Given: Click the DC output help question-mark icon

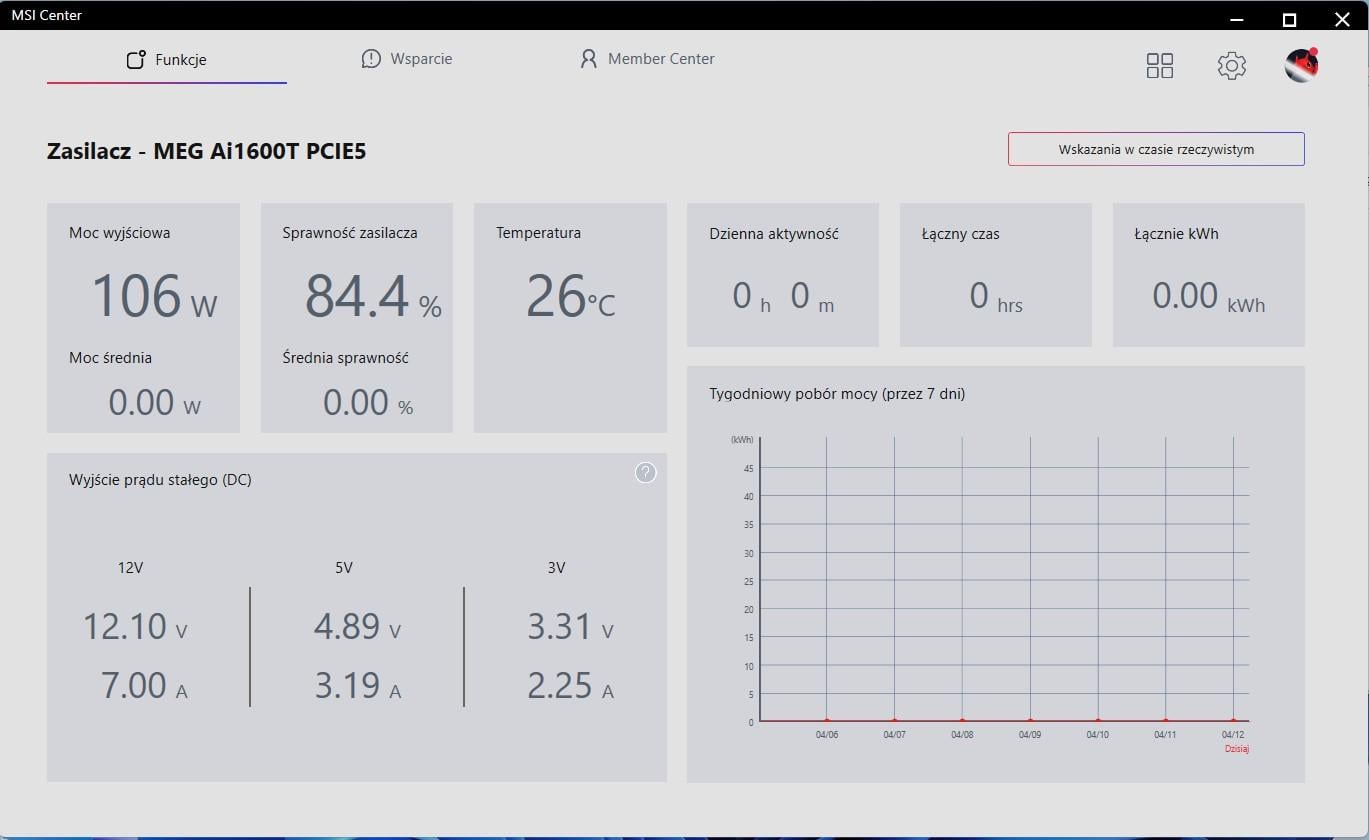Looking at the screenshot, I should (x=646, y=473).
